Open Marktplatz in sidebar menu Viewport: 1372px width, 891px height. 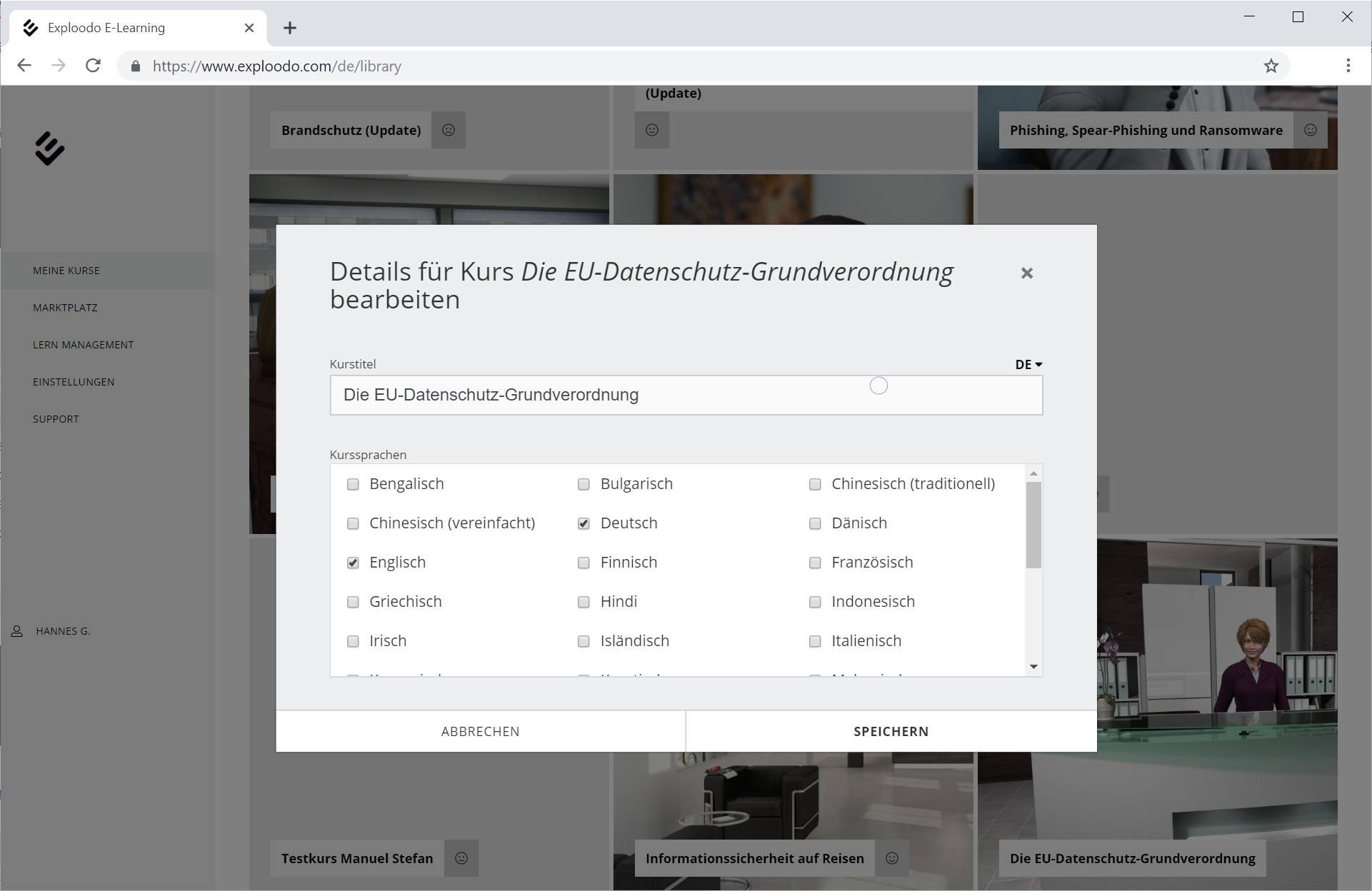[x=65, y=308]
